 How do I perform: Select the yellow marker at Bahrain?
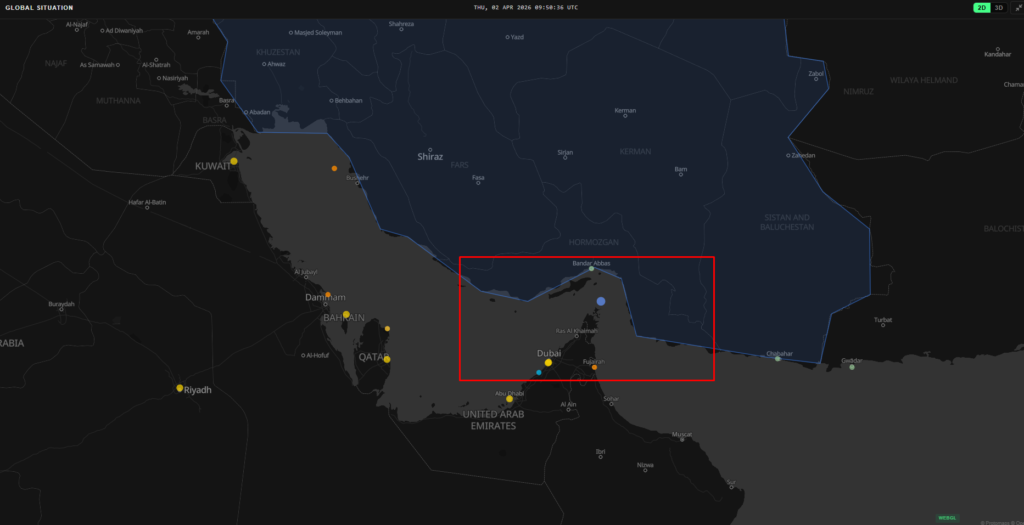click(346, 314)
